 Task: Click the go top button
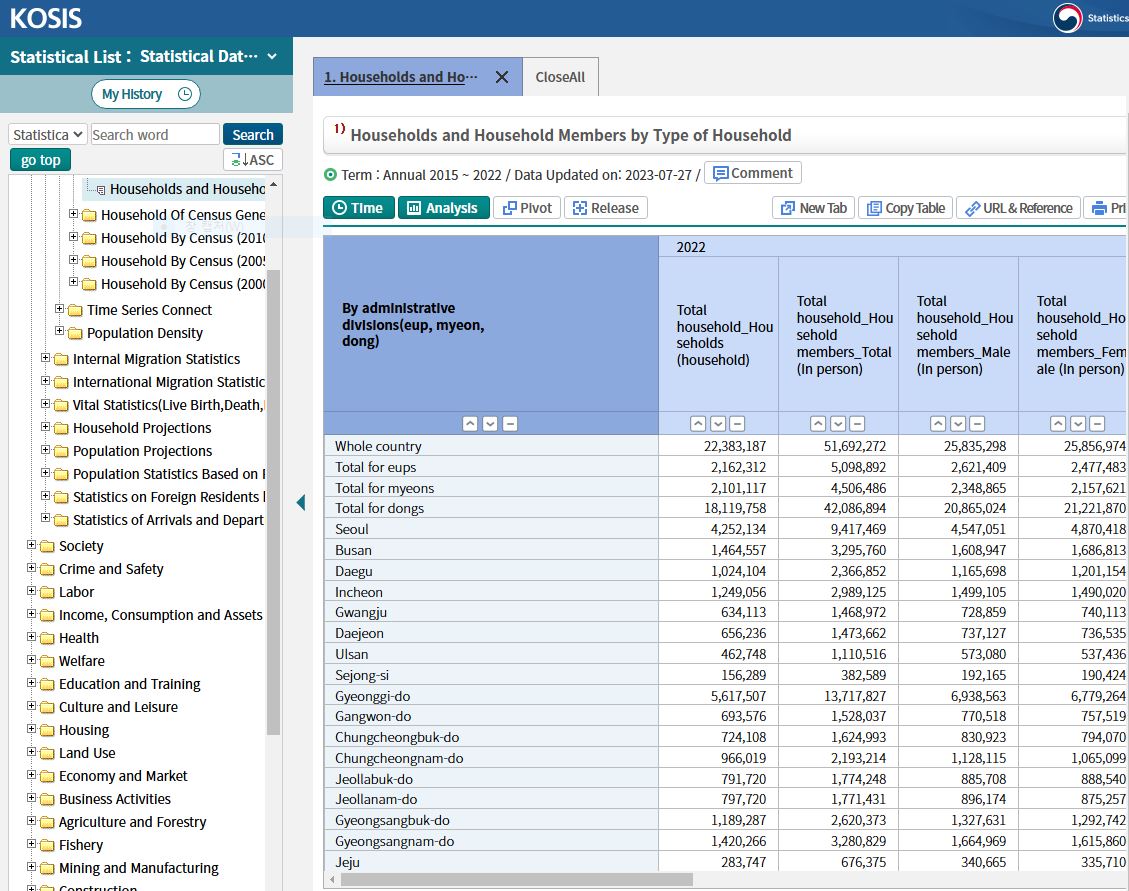[40, 160]
